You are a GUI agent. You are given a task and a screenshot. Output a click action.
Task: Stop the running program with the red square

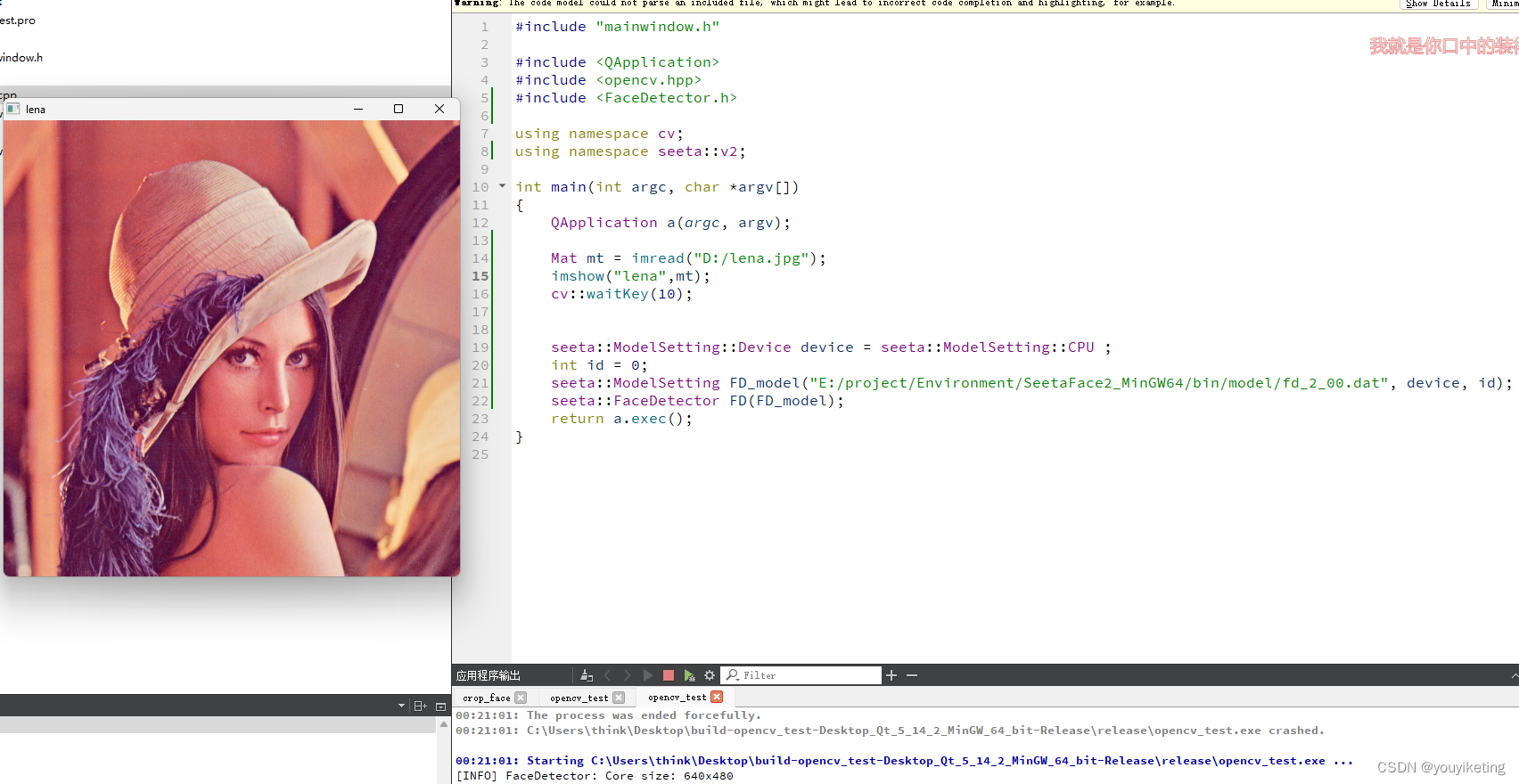click(669, 675)
